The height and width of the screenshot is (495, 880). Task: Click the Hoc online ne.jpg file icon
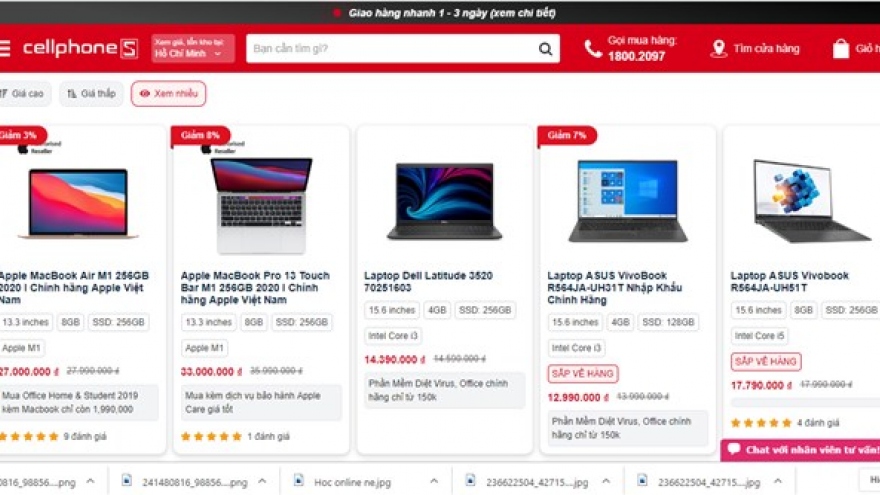pyautogui.click(x=299, y=481)
